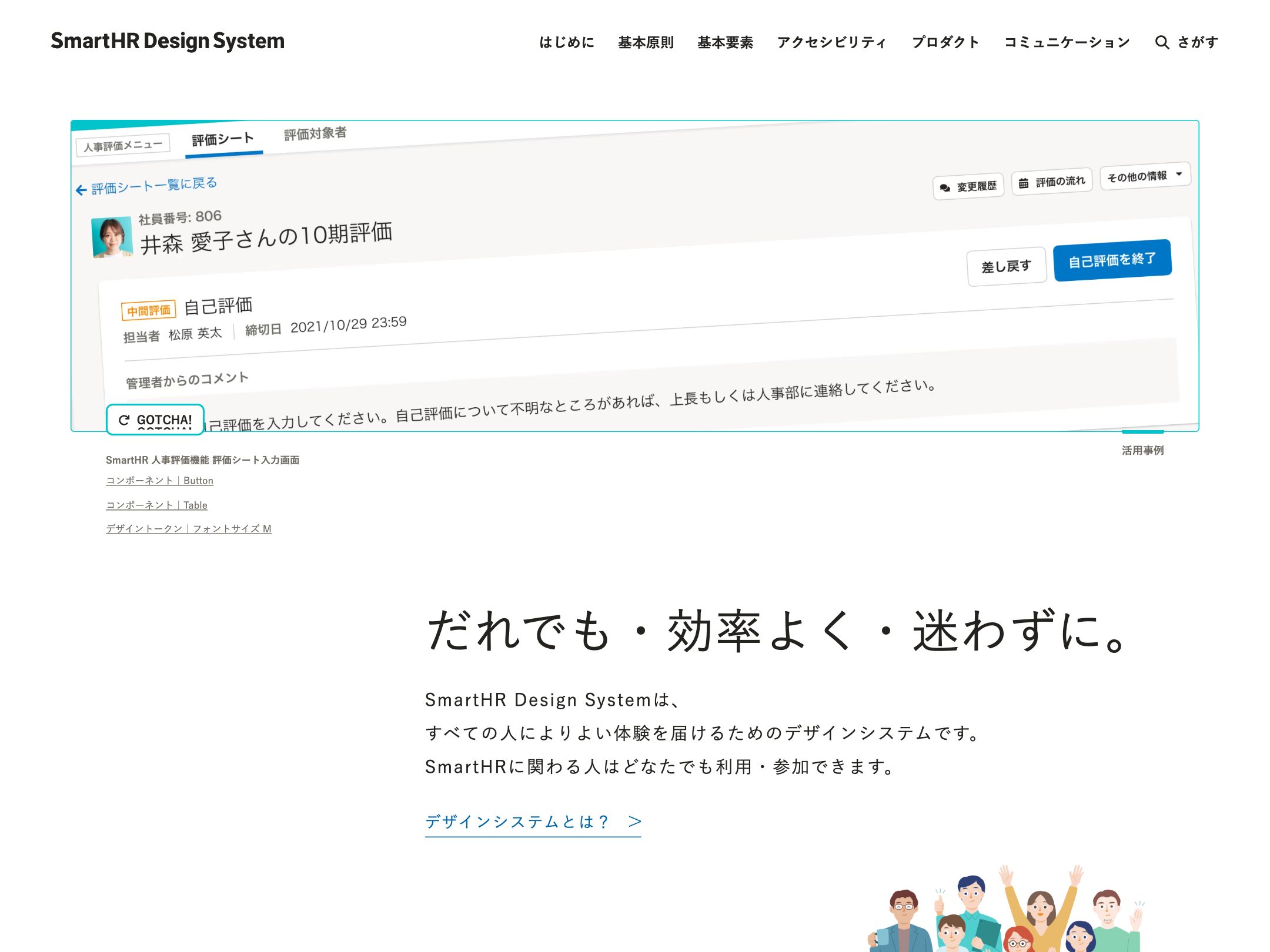The height and width of the screenshot is (952, 1270).
Task: Click the 管理者からのコメント heading
Action: (x=187, y=380)
